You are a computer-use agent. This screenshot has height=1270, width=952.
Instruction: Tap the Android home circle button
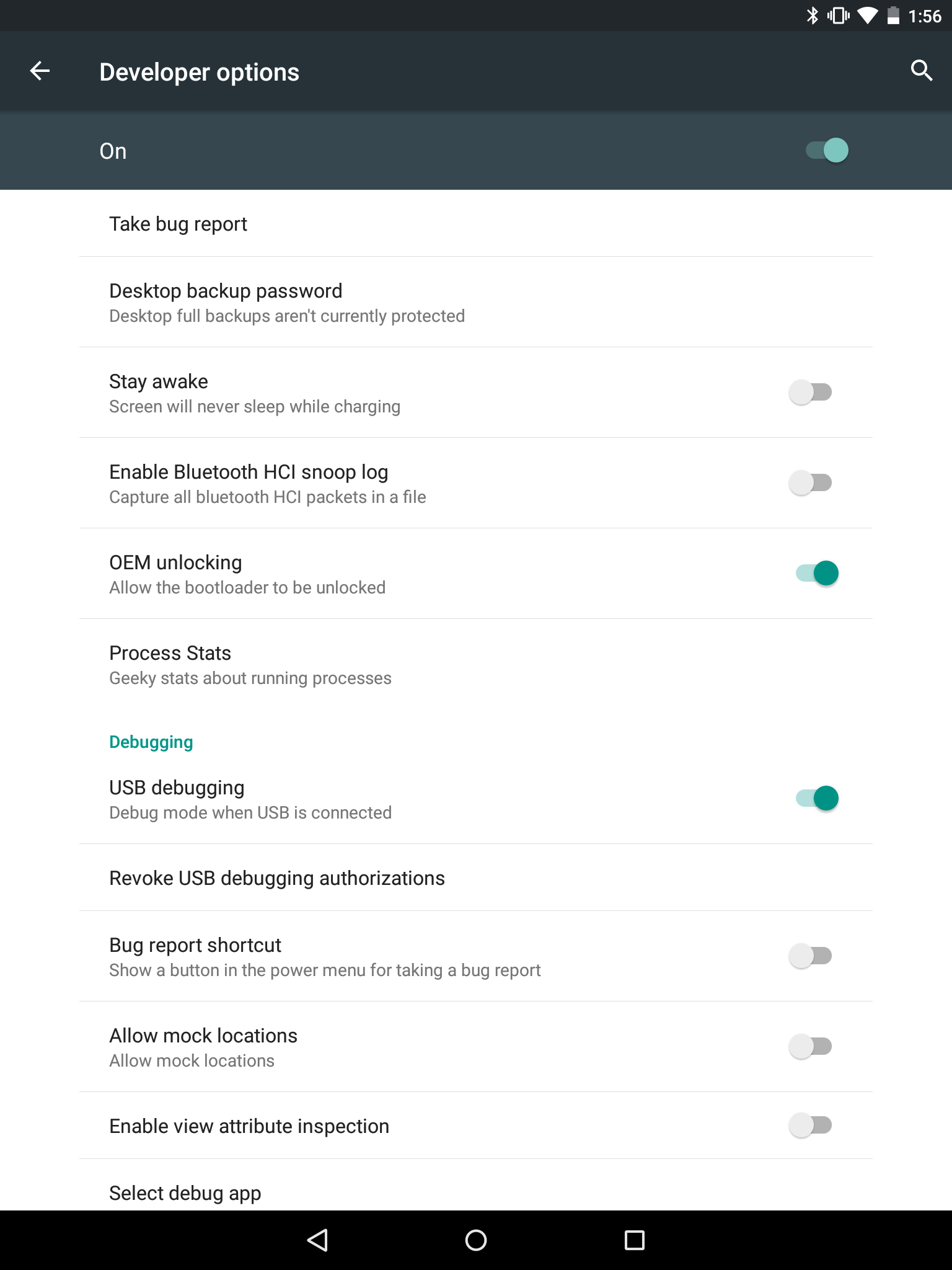pos(476,1240)
